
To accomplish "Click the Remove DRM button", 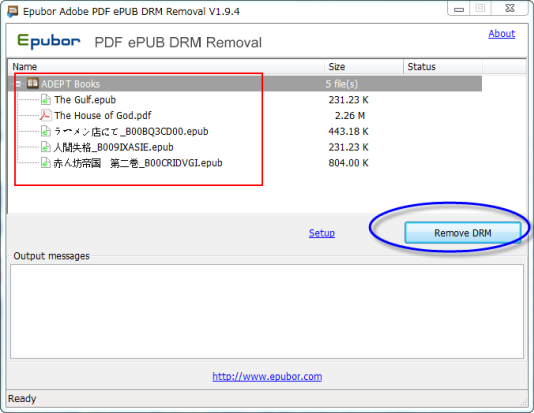I will pyautogui.click(x=462, y=233).
